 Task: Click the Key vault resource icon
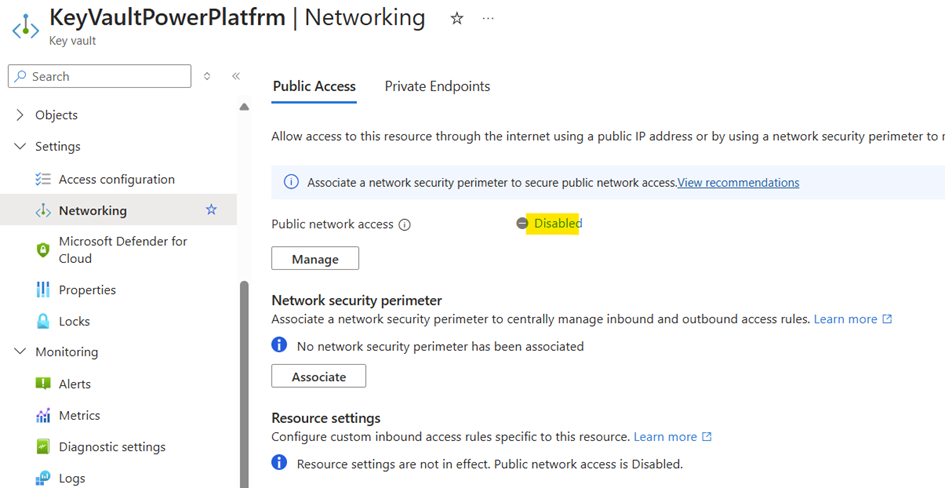point(26,28)
